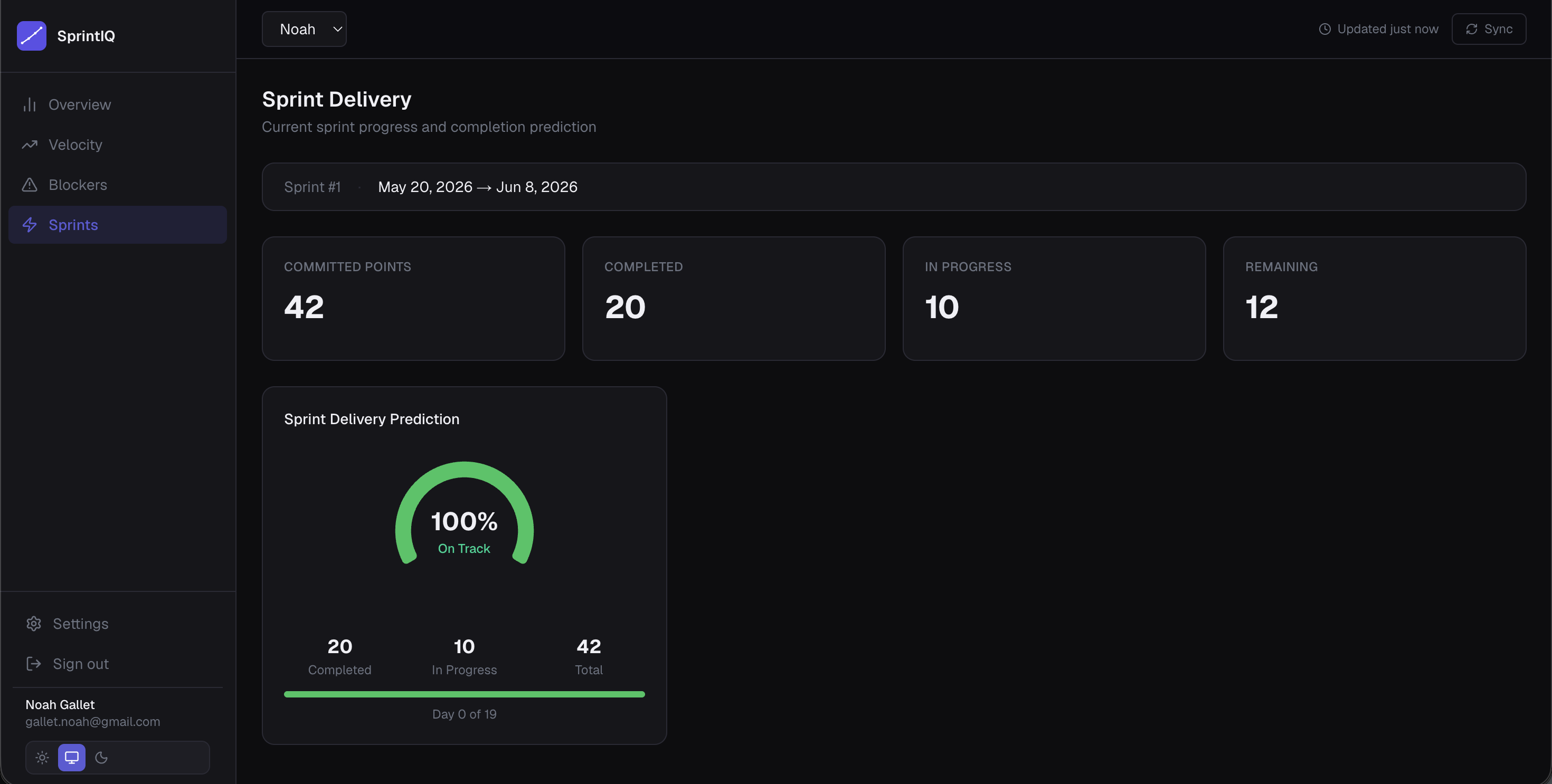This screenshot has width=1552, height=784.
Task: Click the Committed Points card
Action: [x=413, y=299]
